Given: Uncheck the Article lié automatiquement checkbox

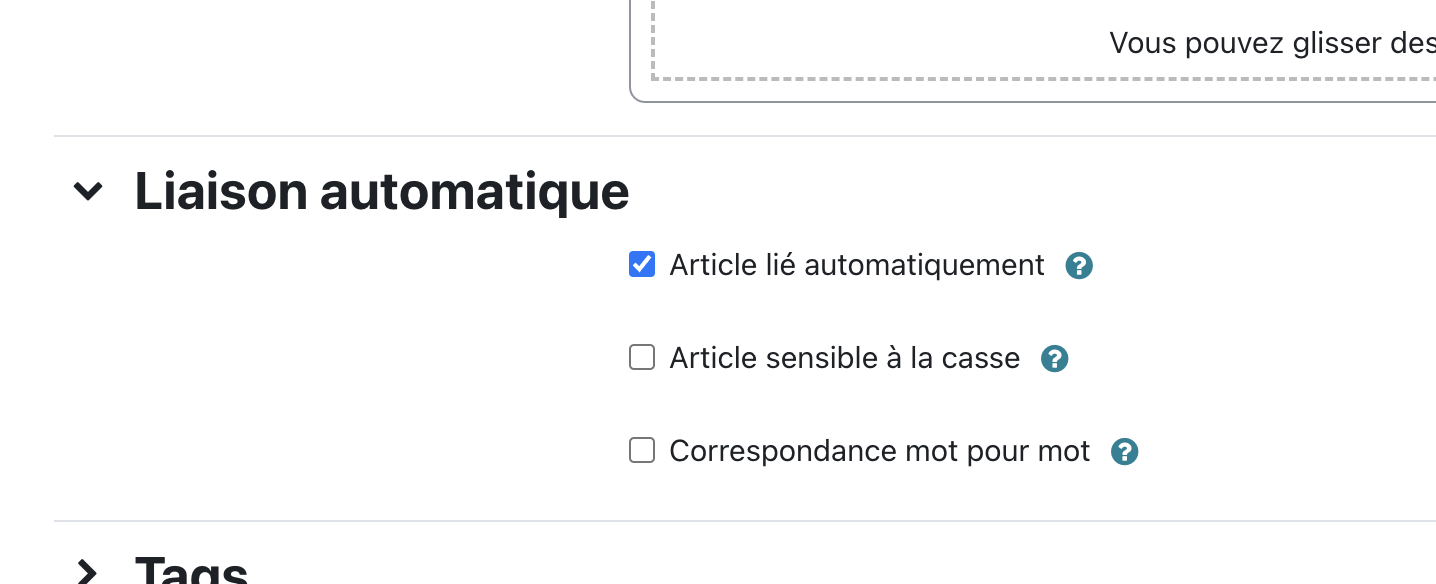Looking at the screenshot, I should point(642,265).
